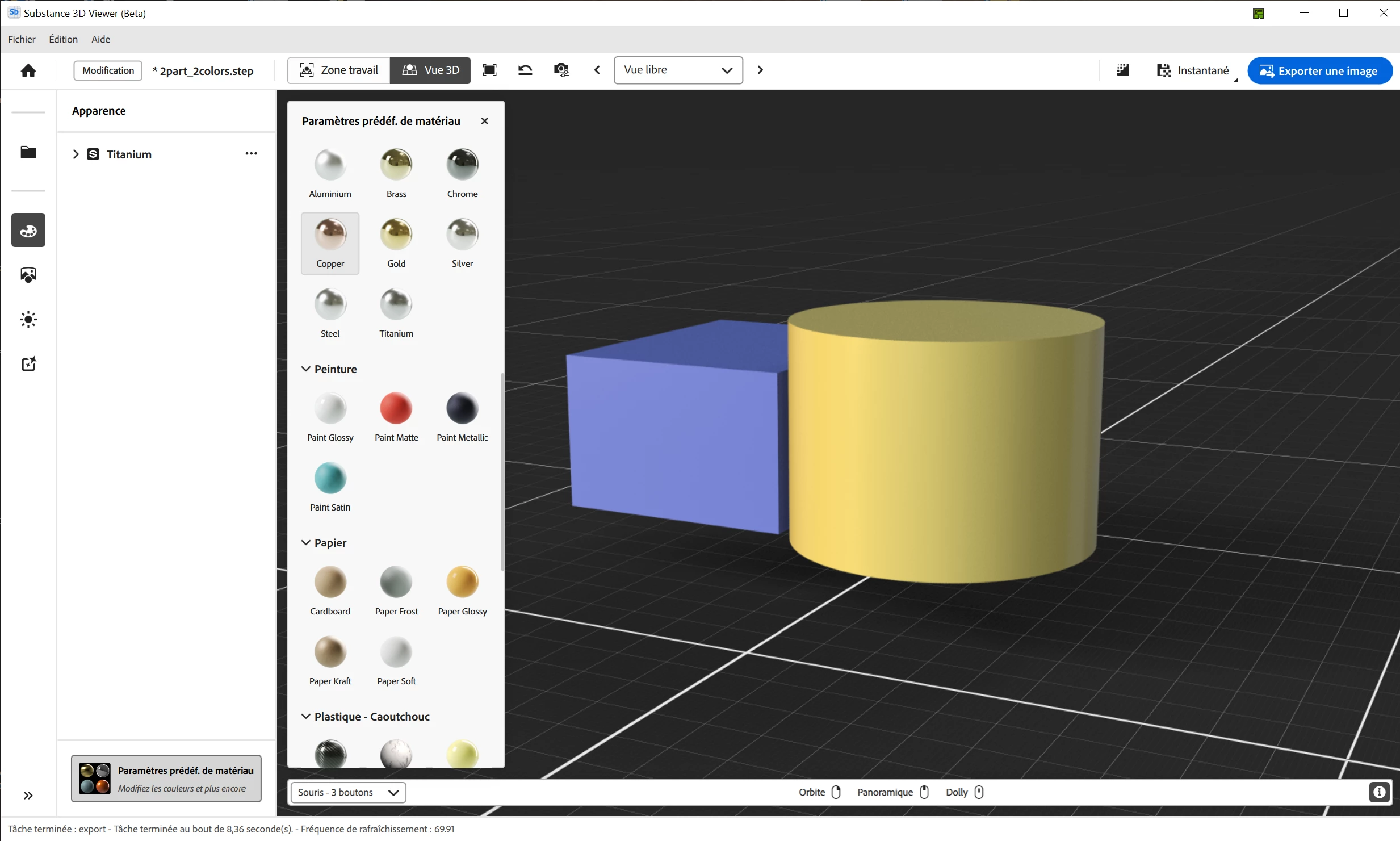The height and width of the screenshot is (841, 1400).
Task: Expand the Titanium material tree item
Action: tap(76, 154)
